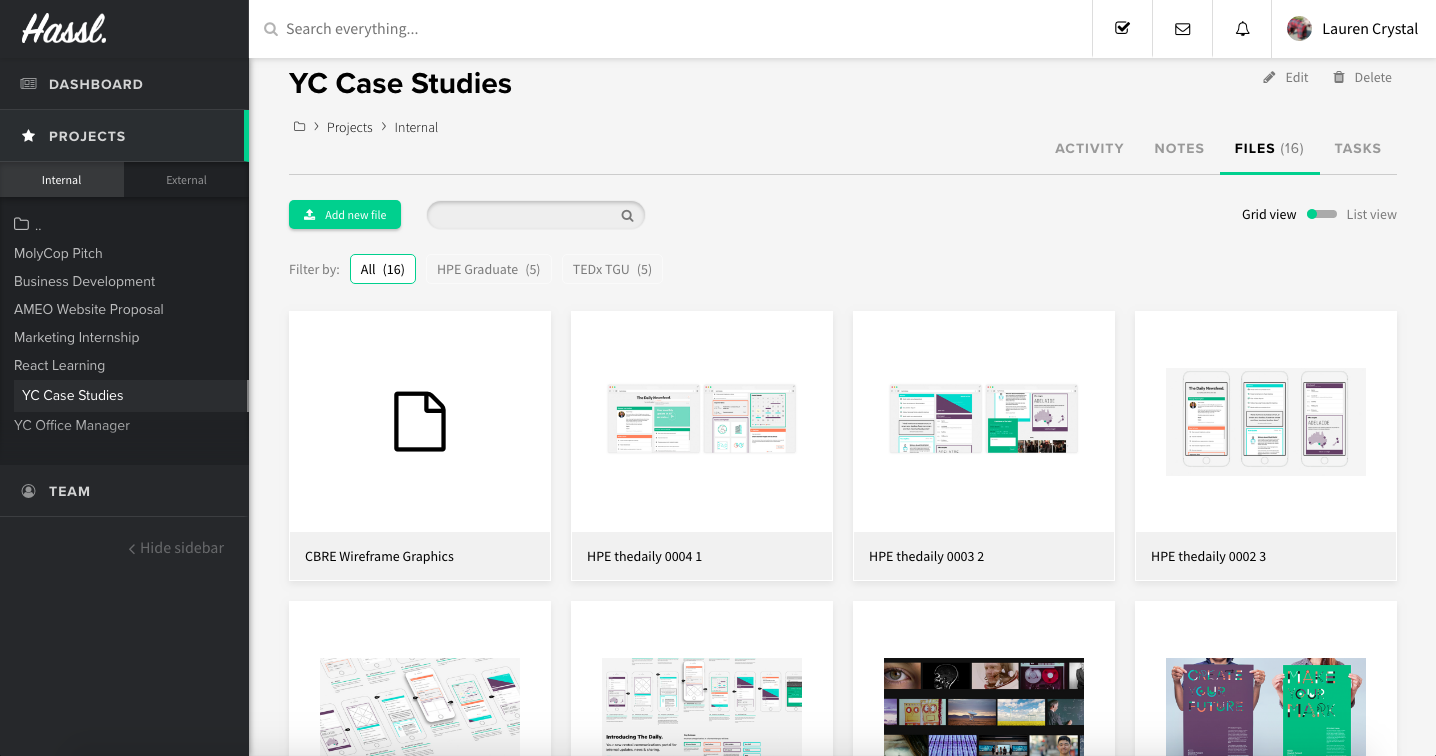The image size is (1436, 756).
Task: Click the breadcrumb folder icon
Action: [299, 127]
